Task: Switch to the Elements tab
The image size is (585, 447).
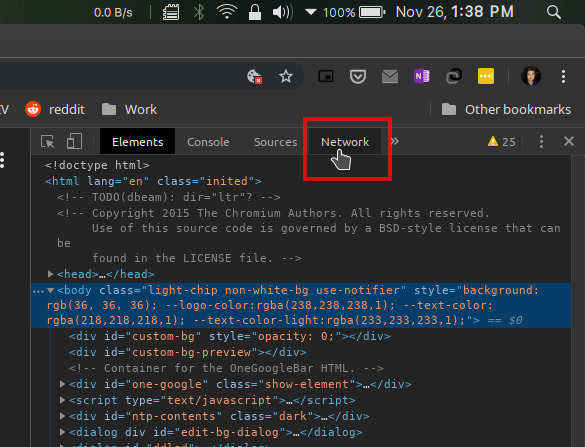Action: click(x=137, y=142)
